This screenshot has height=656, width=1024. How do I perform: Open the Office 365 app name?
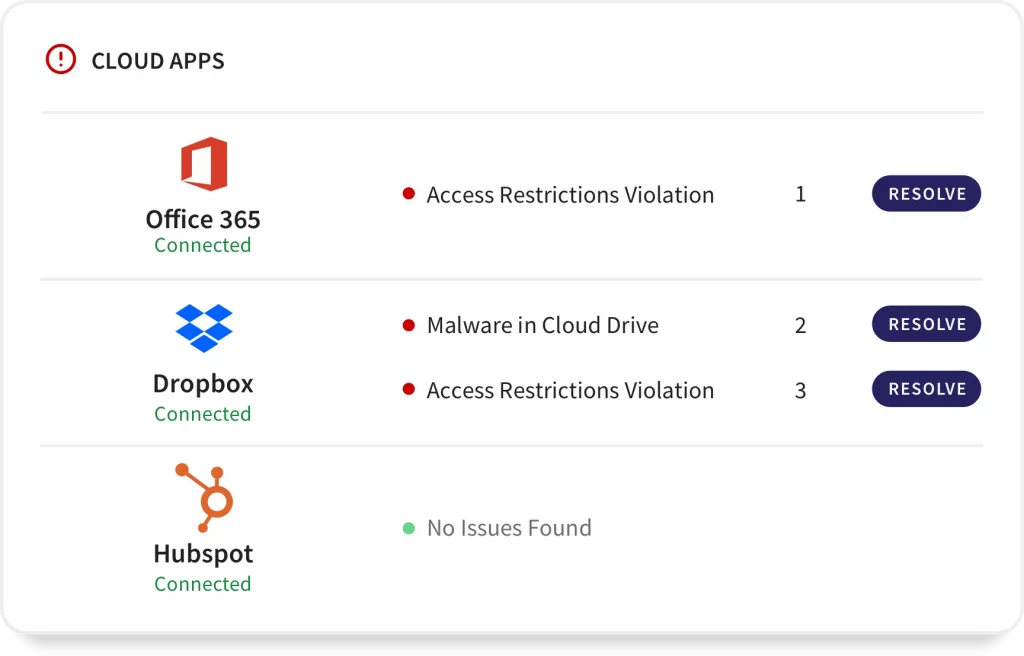click(x=203, y=220)
